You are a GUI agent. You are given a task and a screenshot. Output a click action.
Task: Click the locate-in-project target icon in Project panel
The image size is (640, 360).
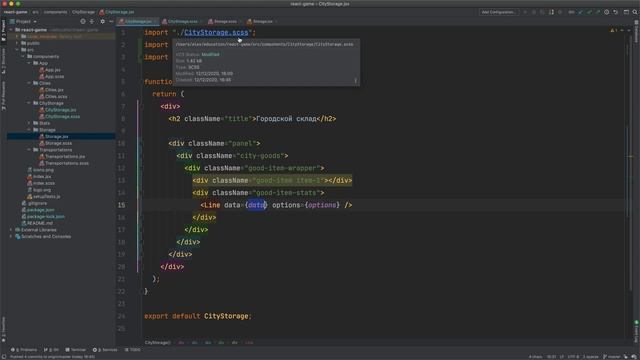point(83,21)
